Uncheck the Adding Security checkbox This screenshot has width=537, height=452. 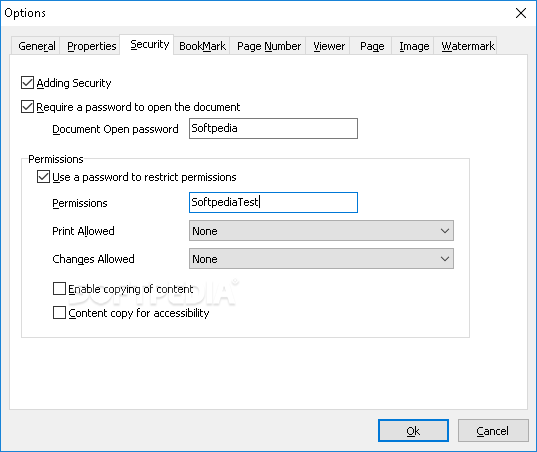(x=27, y=83)
